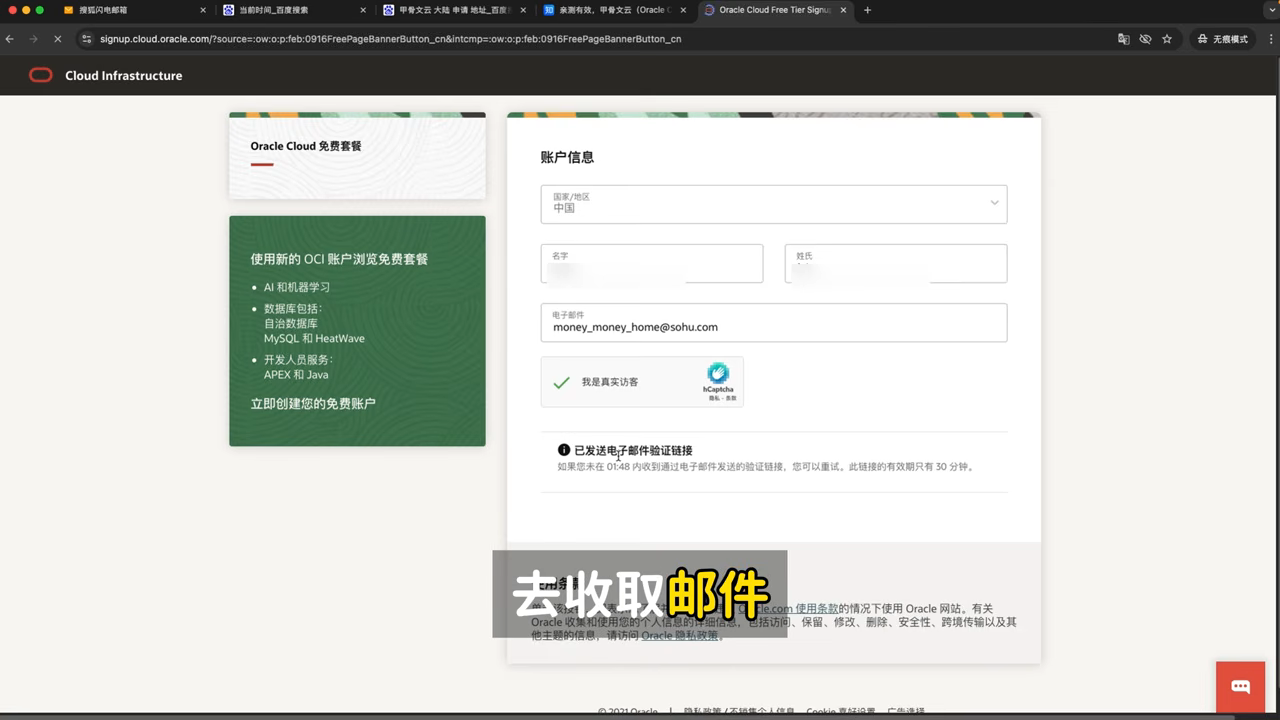
Task: Click Oracle Cloud 免费套餐 card title
Action: coord(306,146)
